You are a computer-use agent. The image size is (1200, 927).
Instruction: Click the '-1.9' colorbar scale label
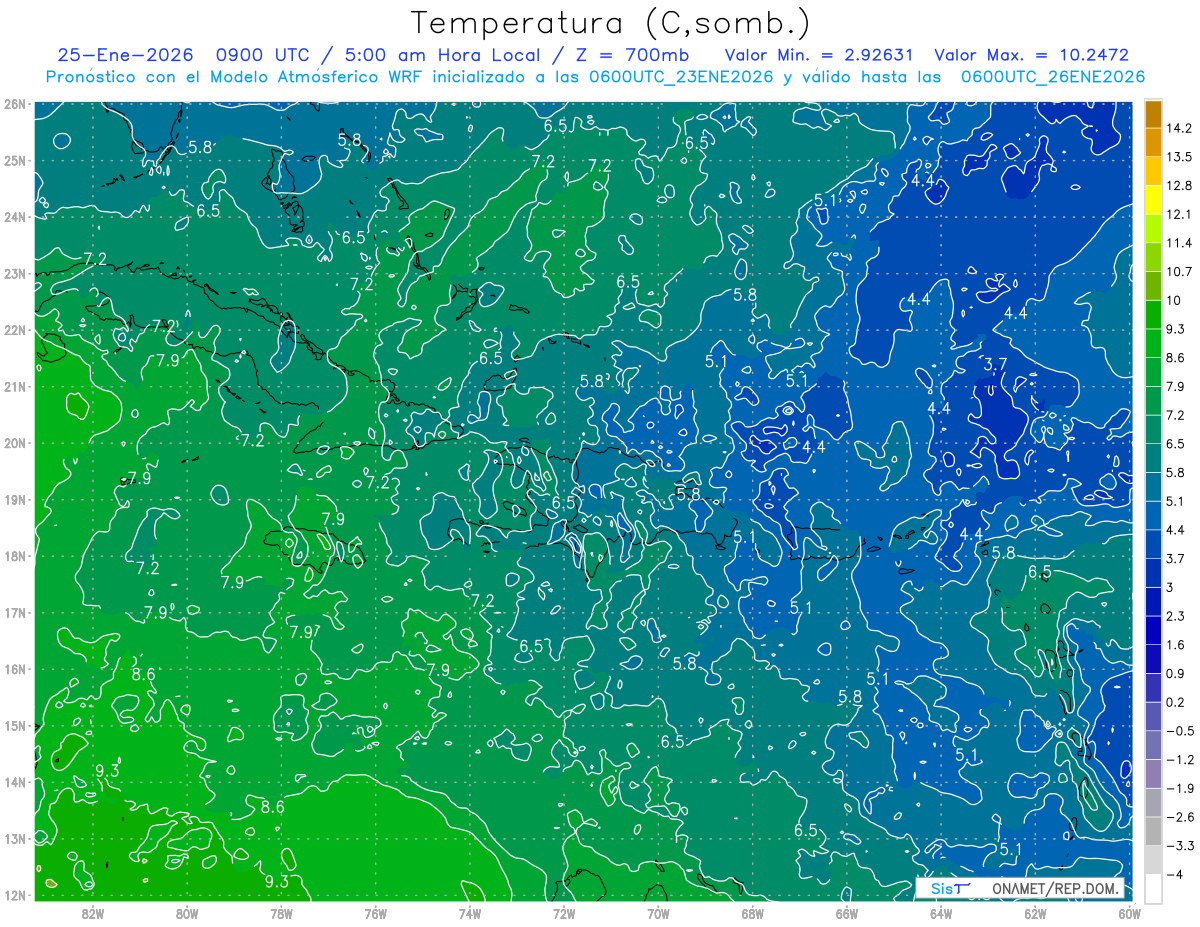1182,788
